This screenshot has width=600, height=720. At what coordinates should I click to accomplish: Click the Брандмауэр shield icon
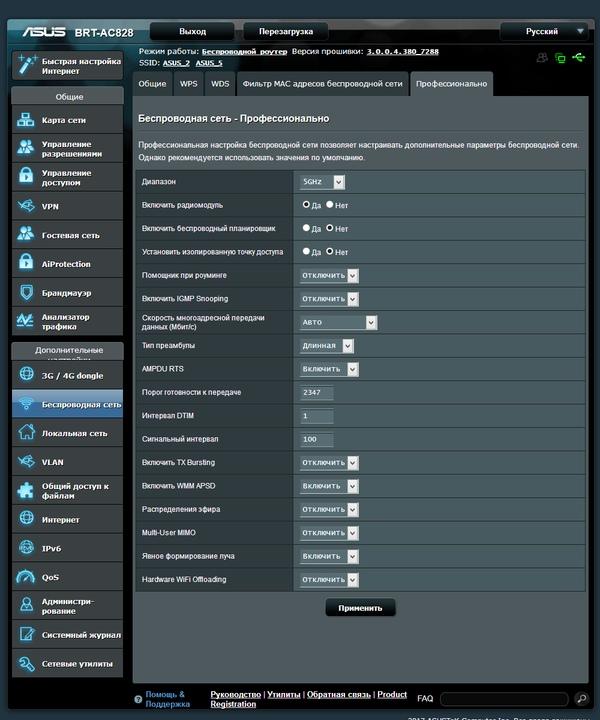pos(26,292)
